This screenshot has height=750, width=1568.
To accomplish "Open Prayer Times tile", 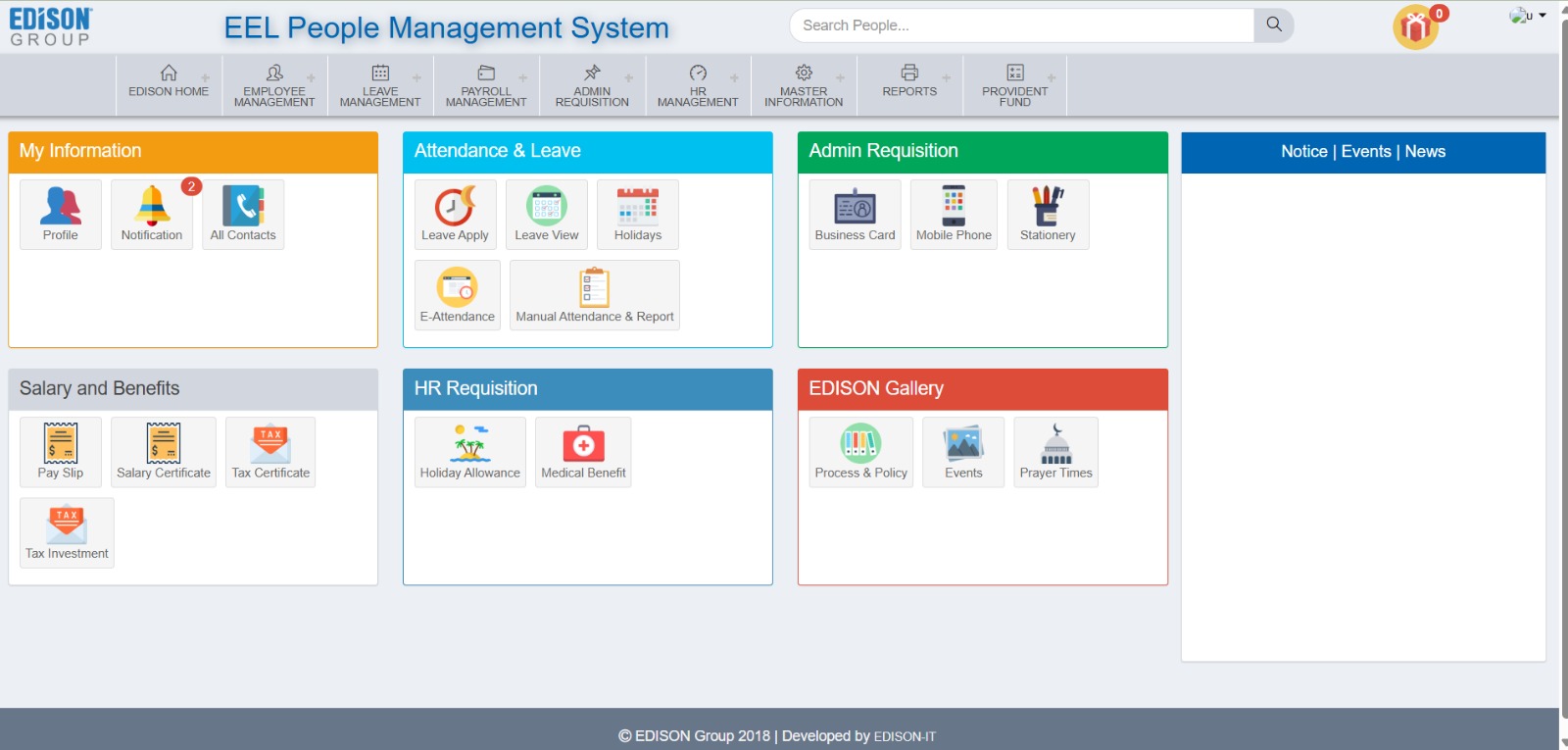I will click(1056, 452).
